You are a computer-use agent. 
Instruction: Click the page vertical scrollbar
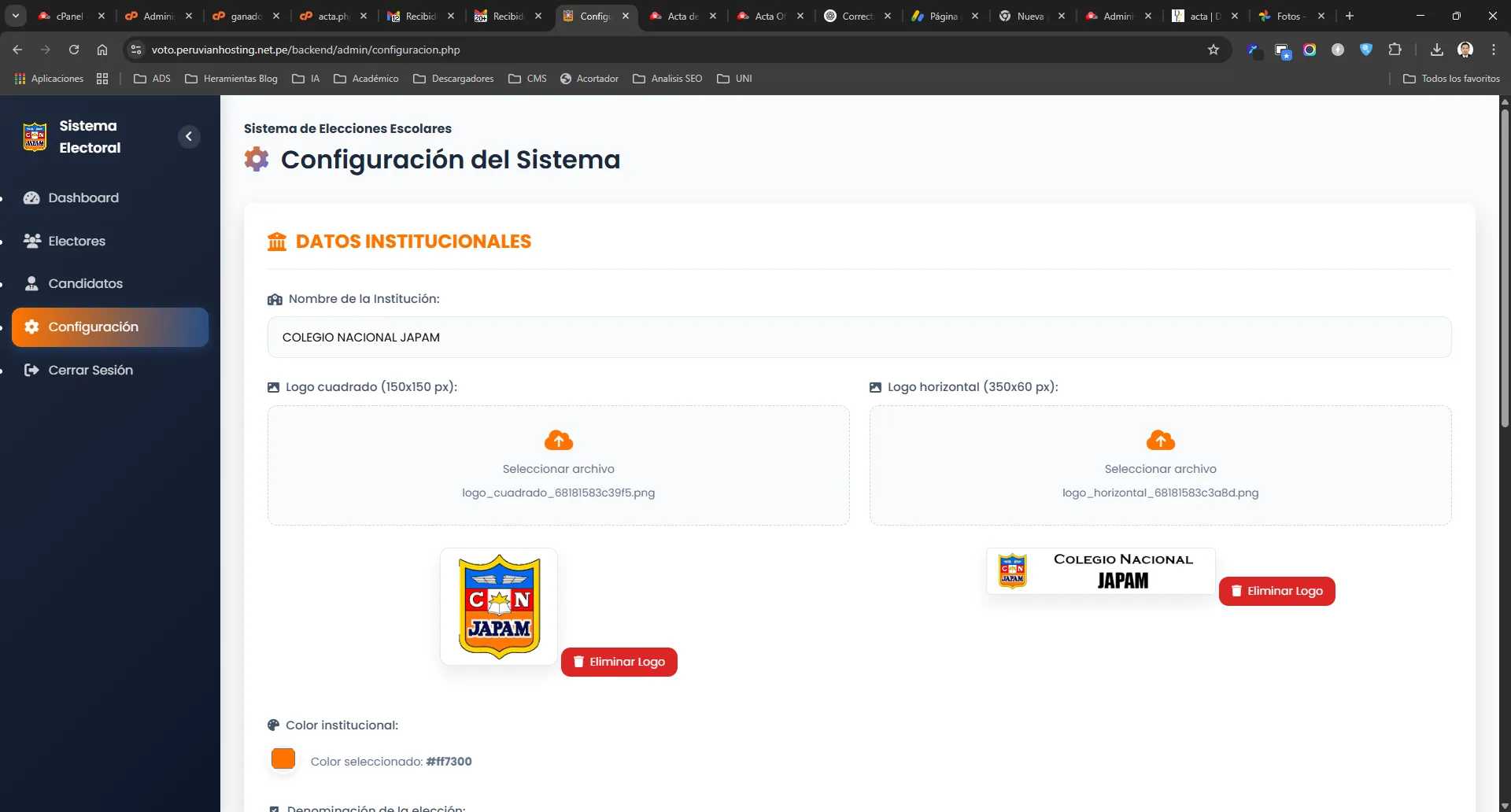[1505, 268]
